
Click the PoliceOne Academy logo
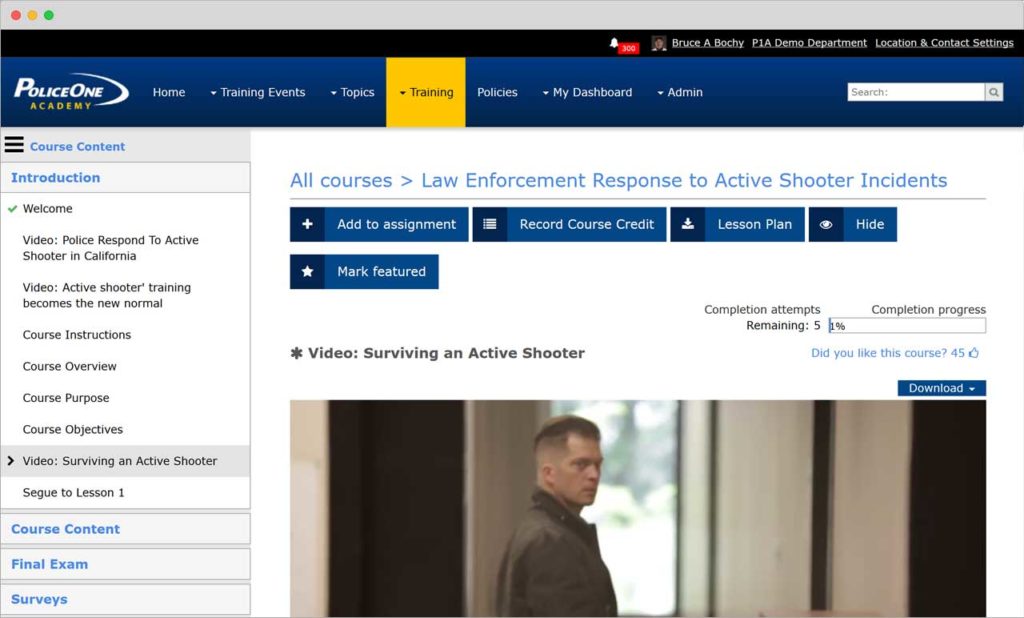coord(70,92)
